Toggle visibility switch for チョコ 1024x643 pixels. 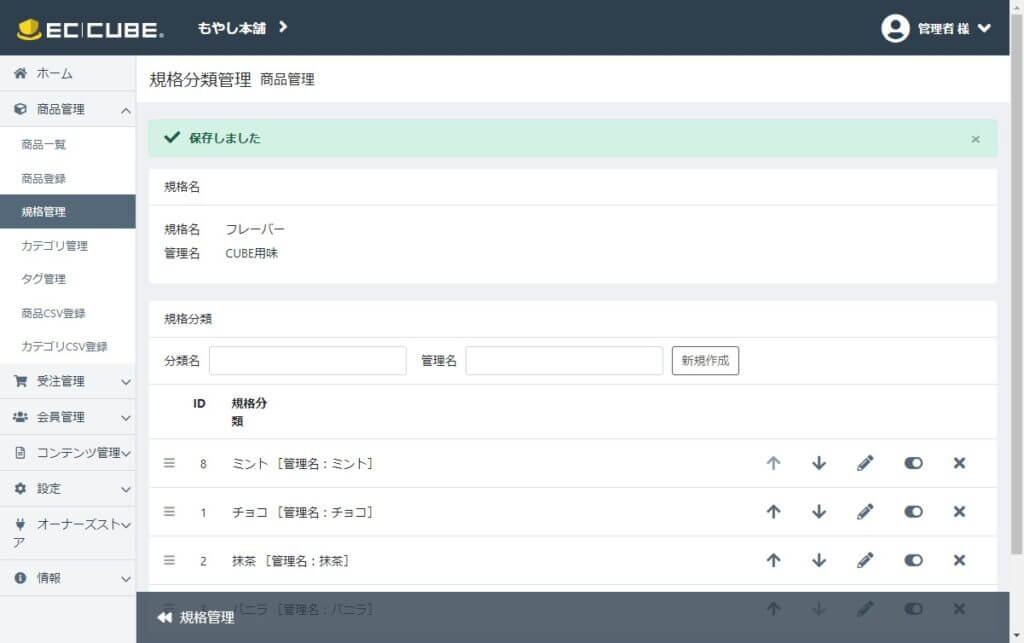(x=913, y=512)
